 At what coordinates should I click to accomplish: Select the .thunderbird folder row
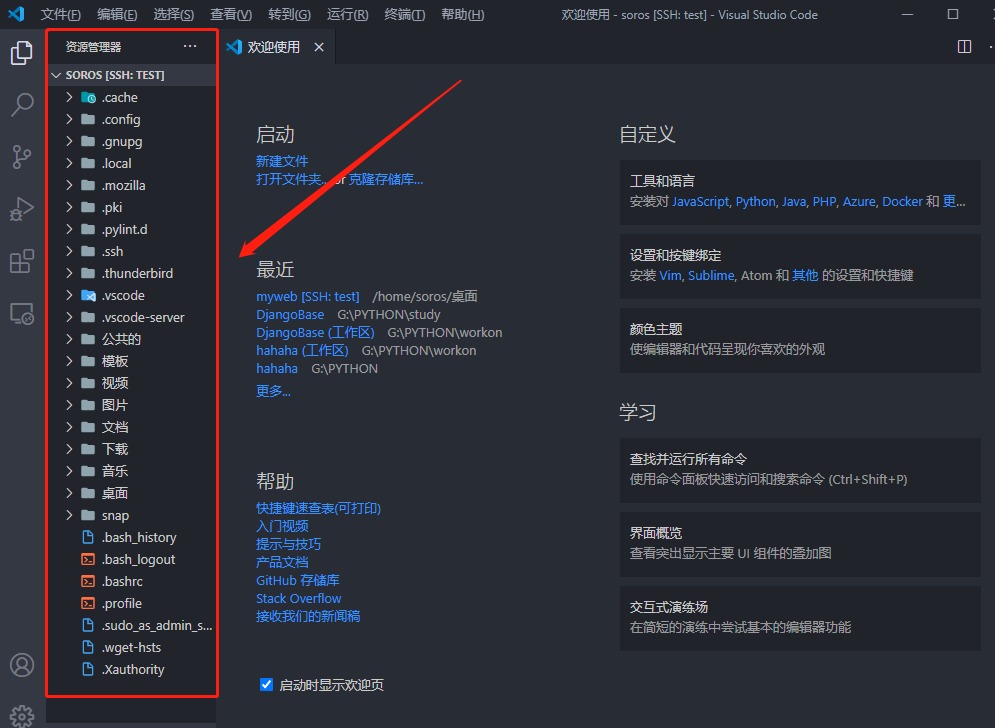pyautogui.click(x=133, y=274)
